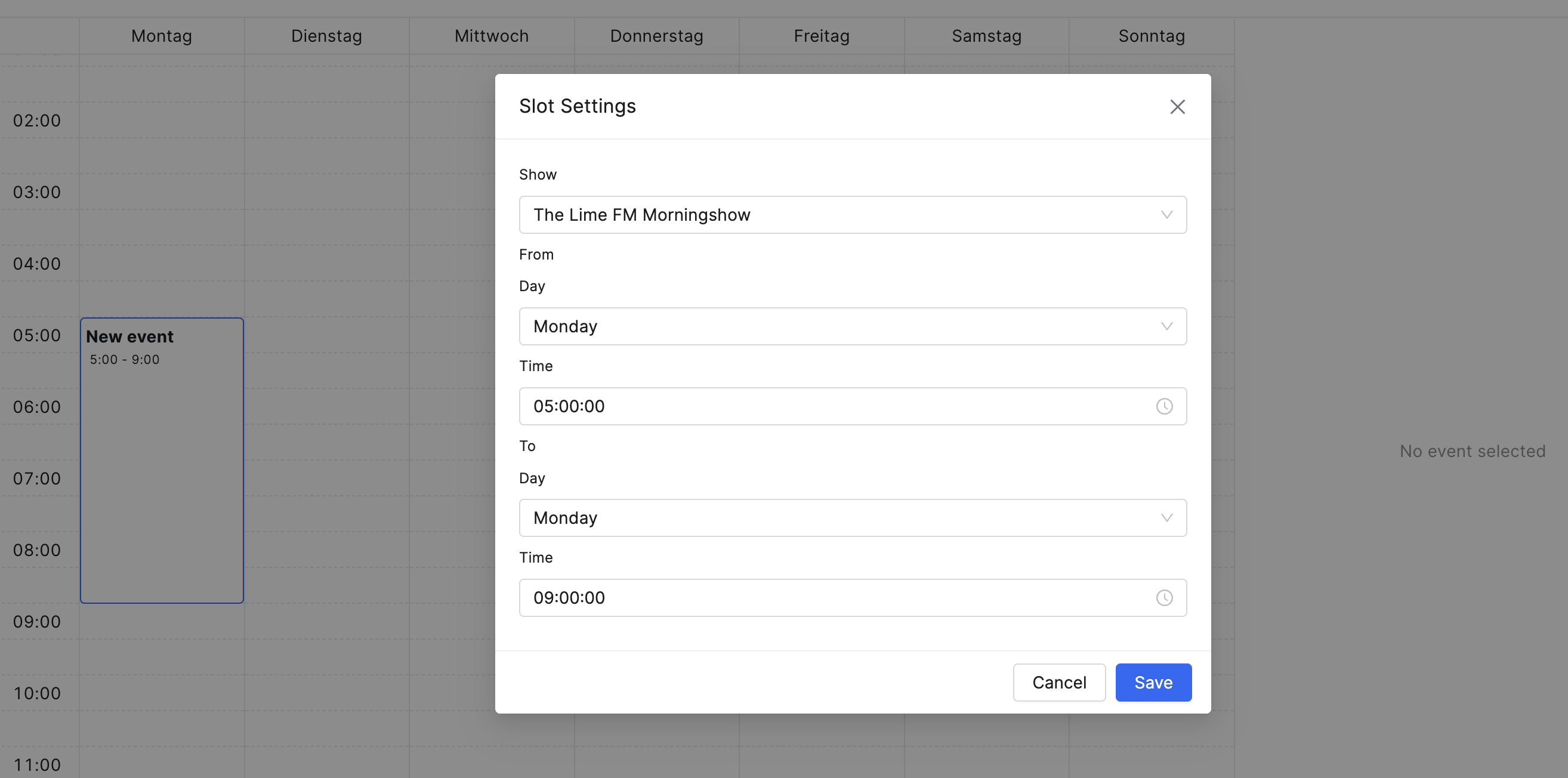Click the Show dropdown chevron arrow

[x=1166, y=214]
